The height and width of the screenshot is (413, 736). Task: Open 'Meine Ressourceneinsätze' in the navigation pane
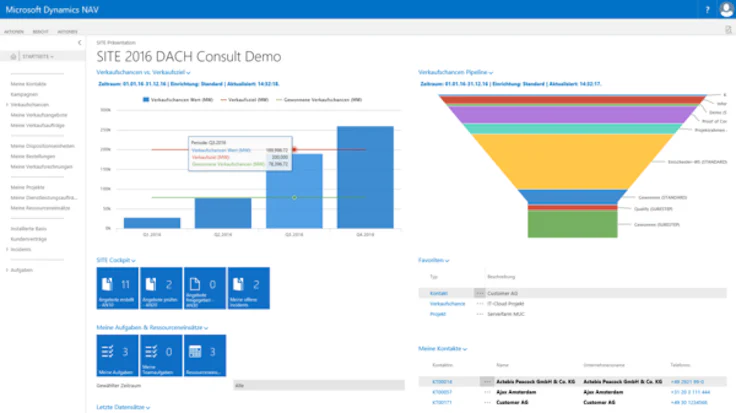(x=40, y=208)
